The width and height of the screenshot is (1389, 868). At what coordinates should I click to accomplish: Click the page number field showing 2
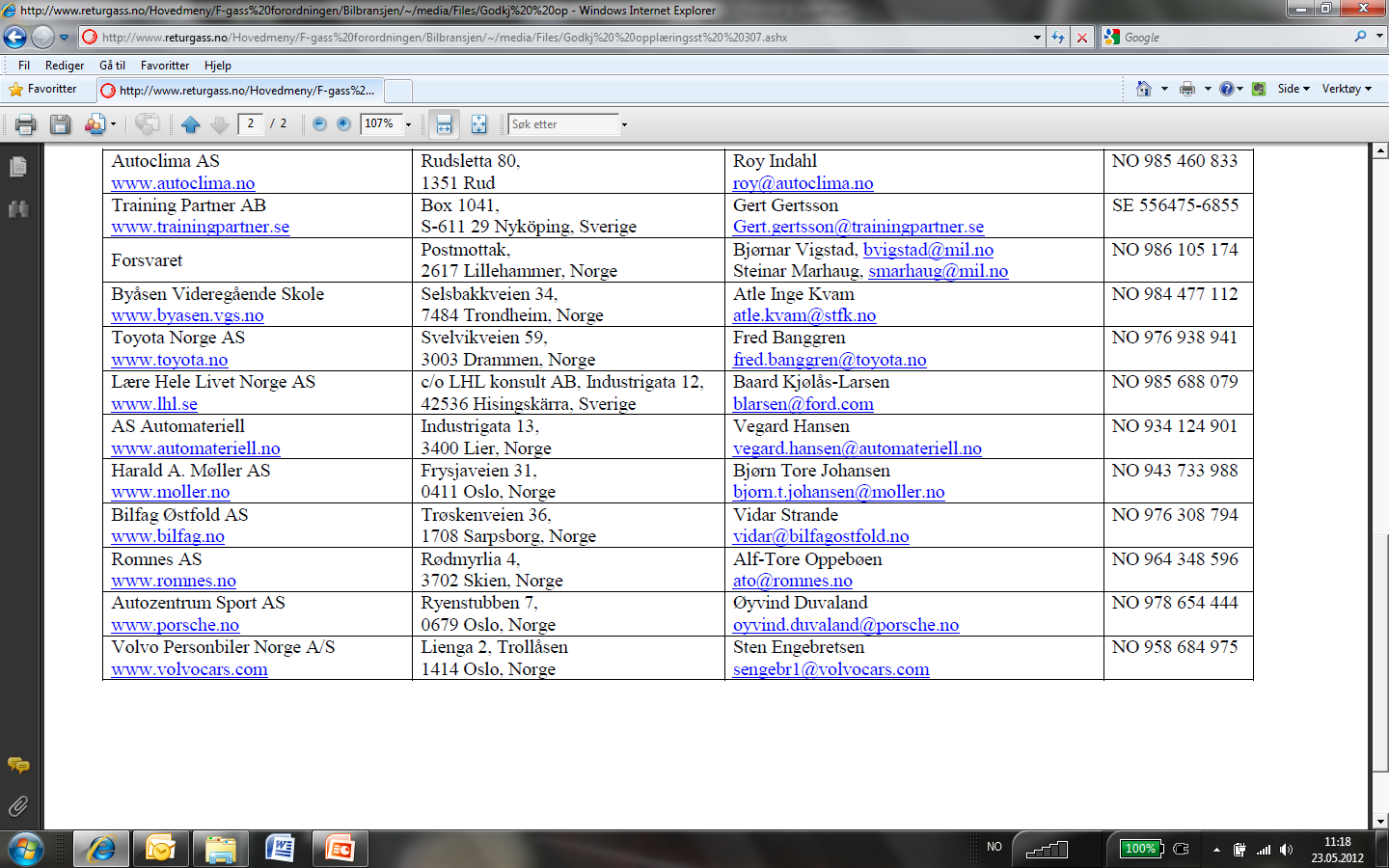pos(251,123)
